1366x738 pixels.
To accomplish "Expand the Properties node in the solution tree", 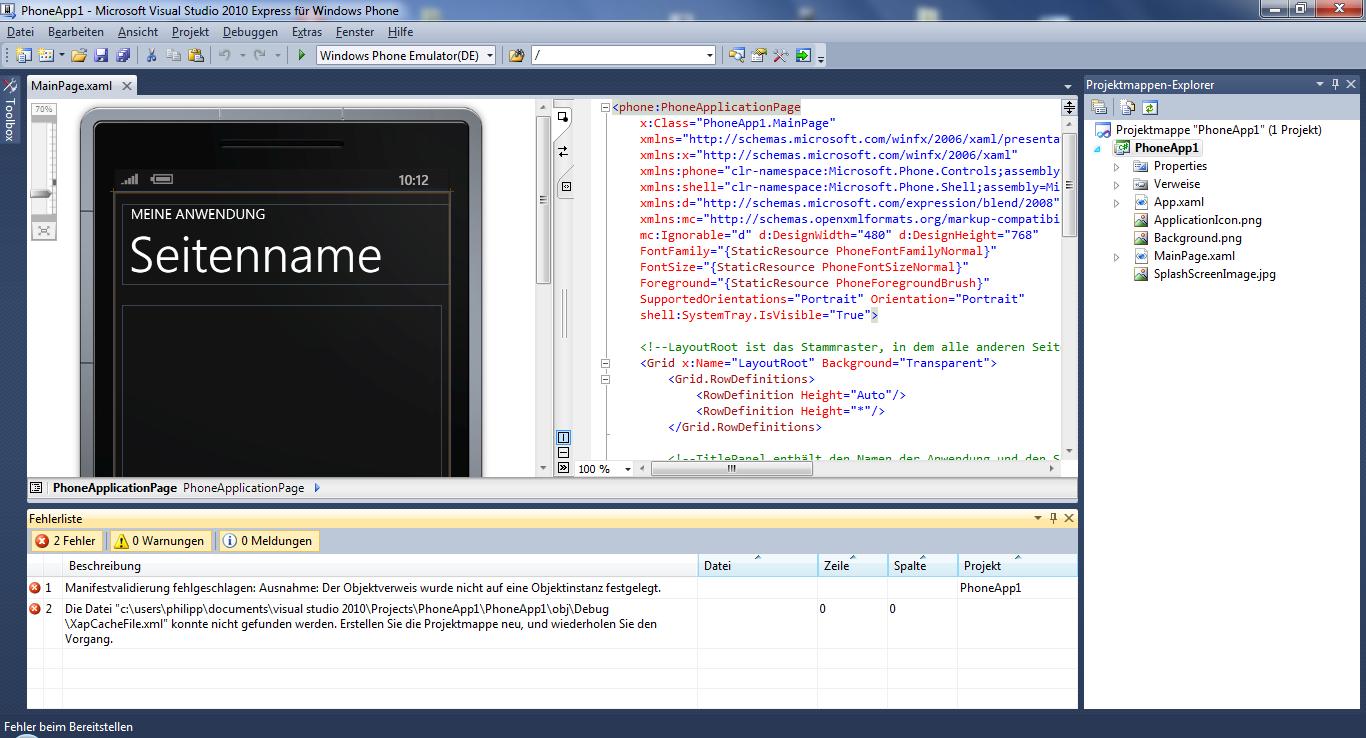I will (1117, 166).
